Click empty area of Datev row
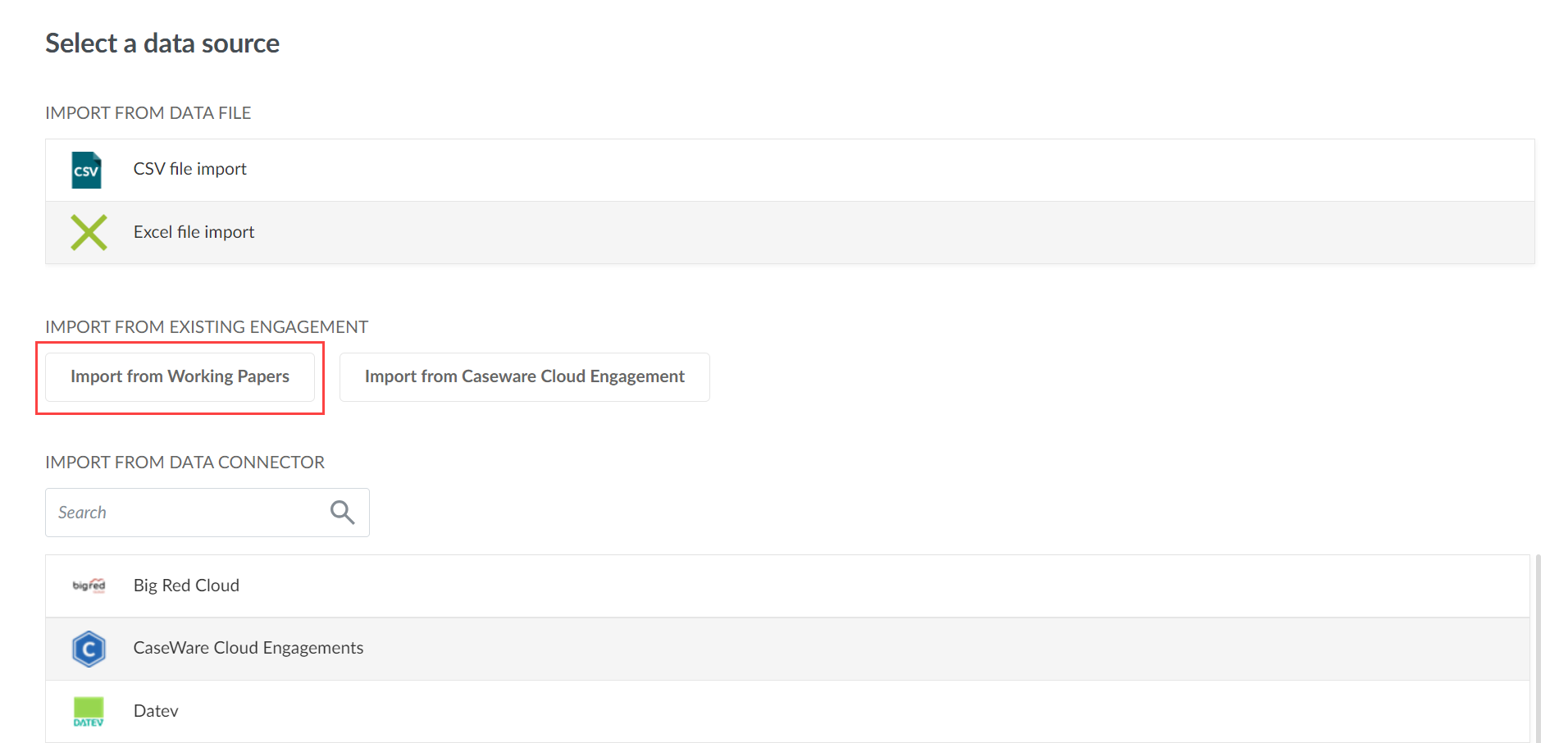This screenshot has width=1568, height=743. click(x=820, y=711)
